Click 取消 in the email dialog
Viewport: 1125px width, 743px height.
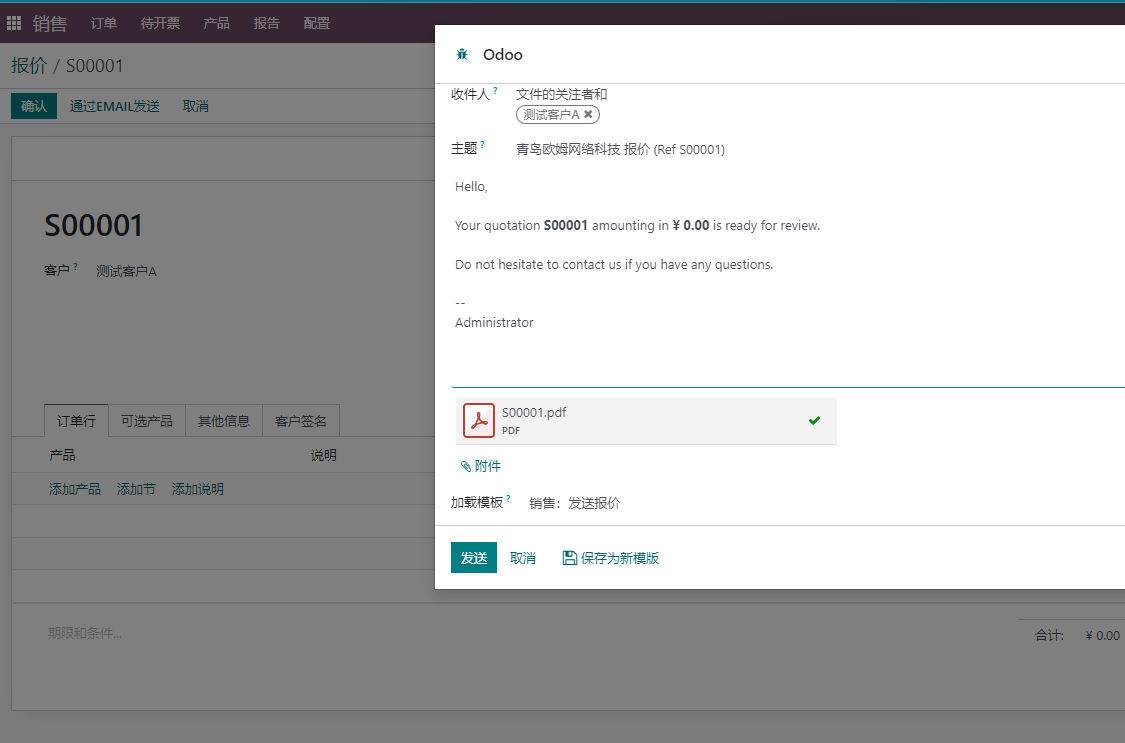522,558
